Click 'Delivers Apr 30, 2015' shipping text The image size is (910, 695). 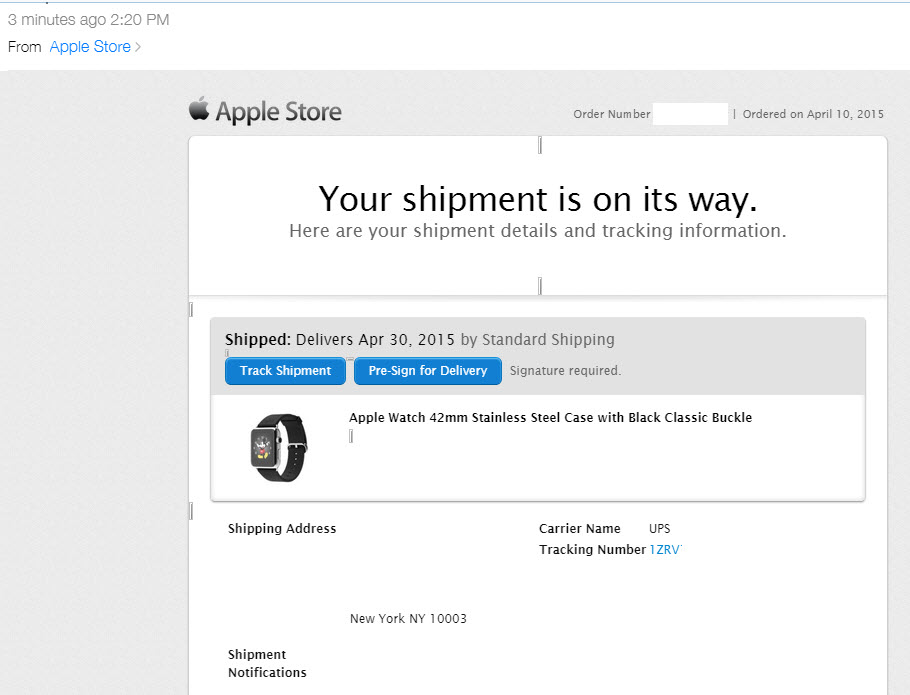(375, 339)
